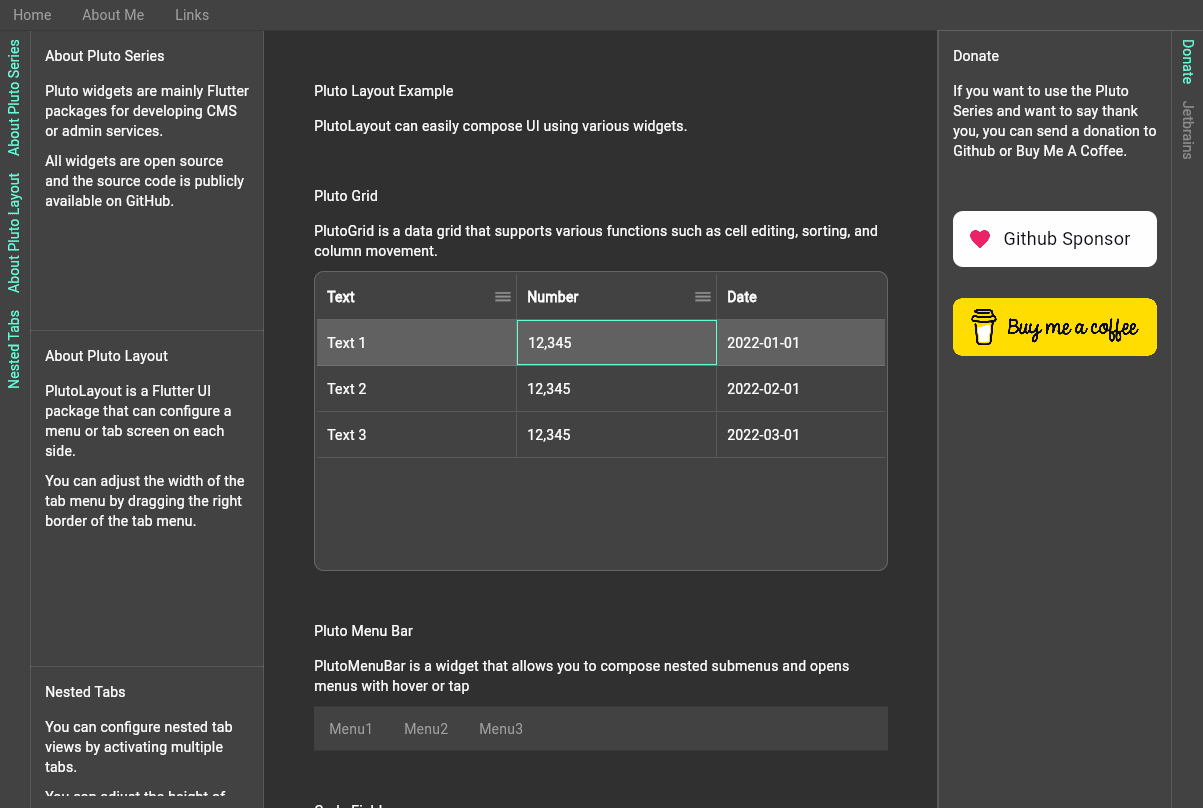This screenshot has width=1203, height=808.
Task: Select the Donate tab on the right
Action: [1188, 62]
